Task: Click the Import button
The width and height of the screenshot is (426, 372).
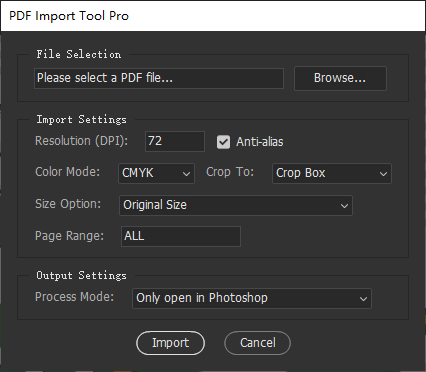Action: [x=171, y=343]
